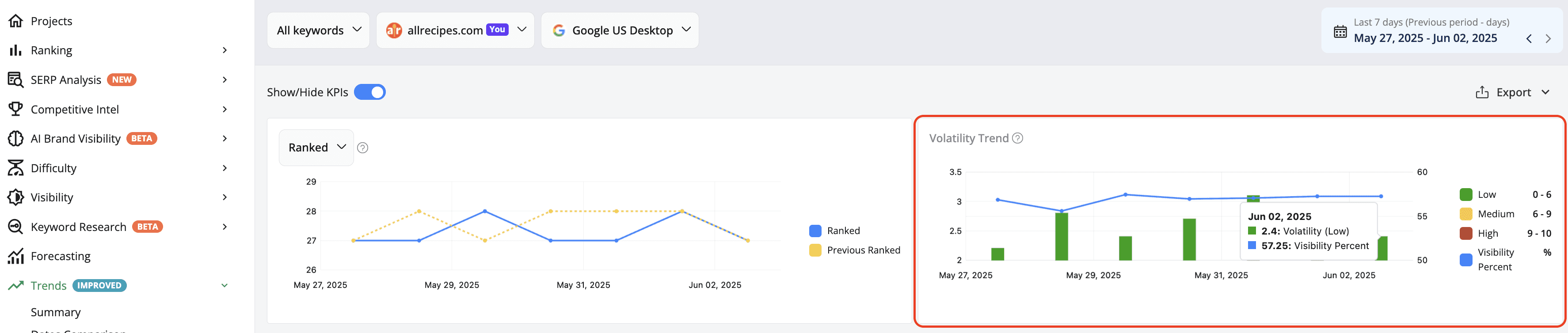Click the AI Brand Visibility brain icon
This screenshot has width=1568, height=333.
point(15,139)
